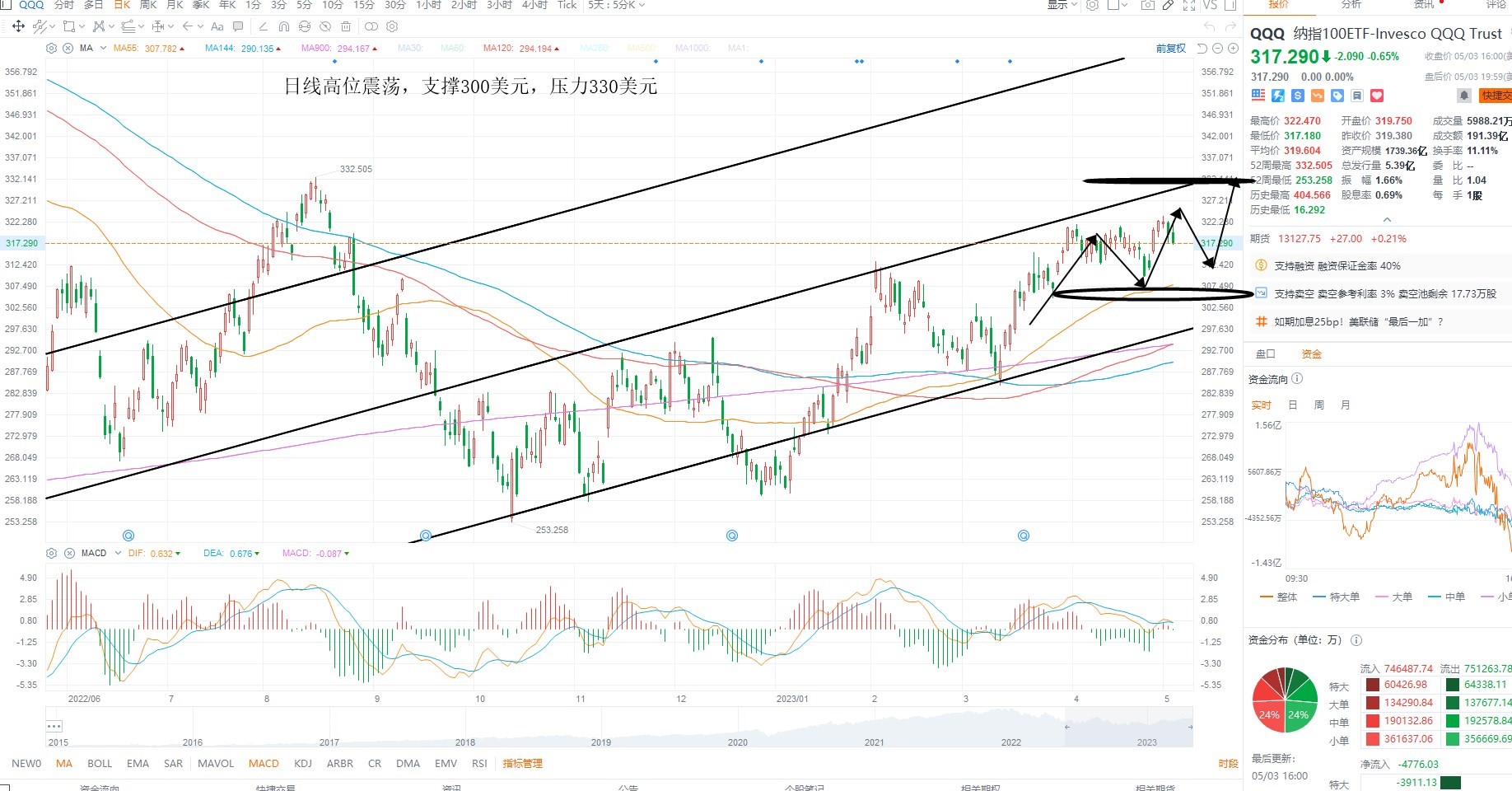Click the timeline overview ellipsis button
The width and height of the screenshot is (1512, 791).
click(54, 726)
